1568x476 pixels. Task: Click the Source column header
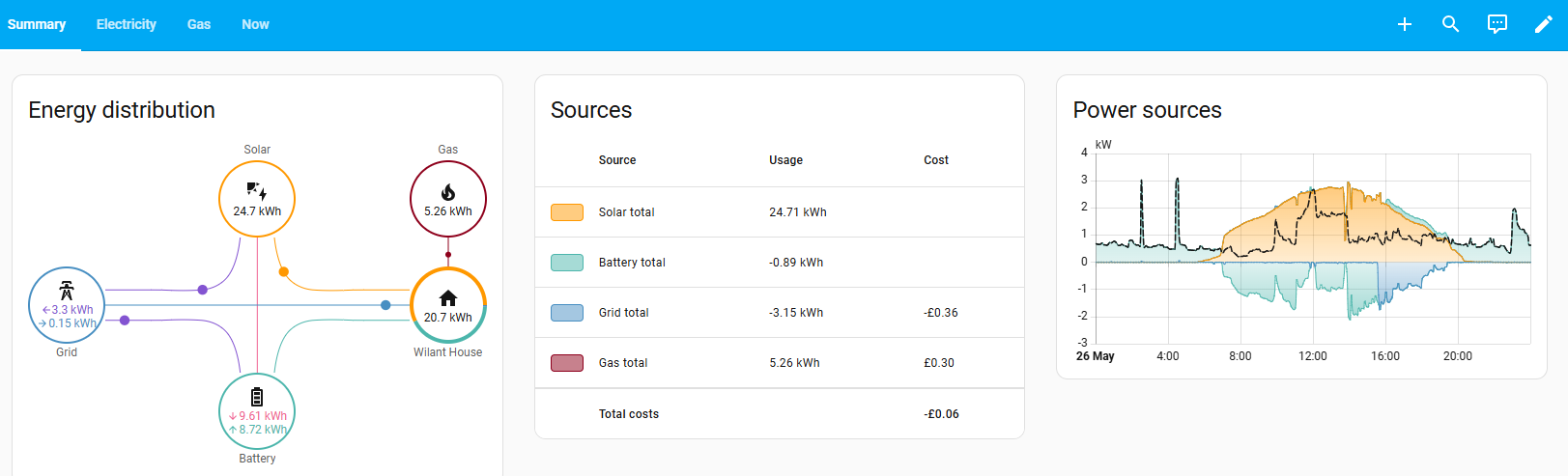(x=617, y=160)
